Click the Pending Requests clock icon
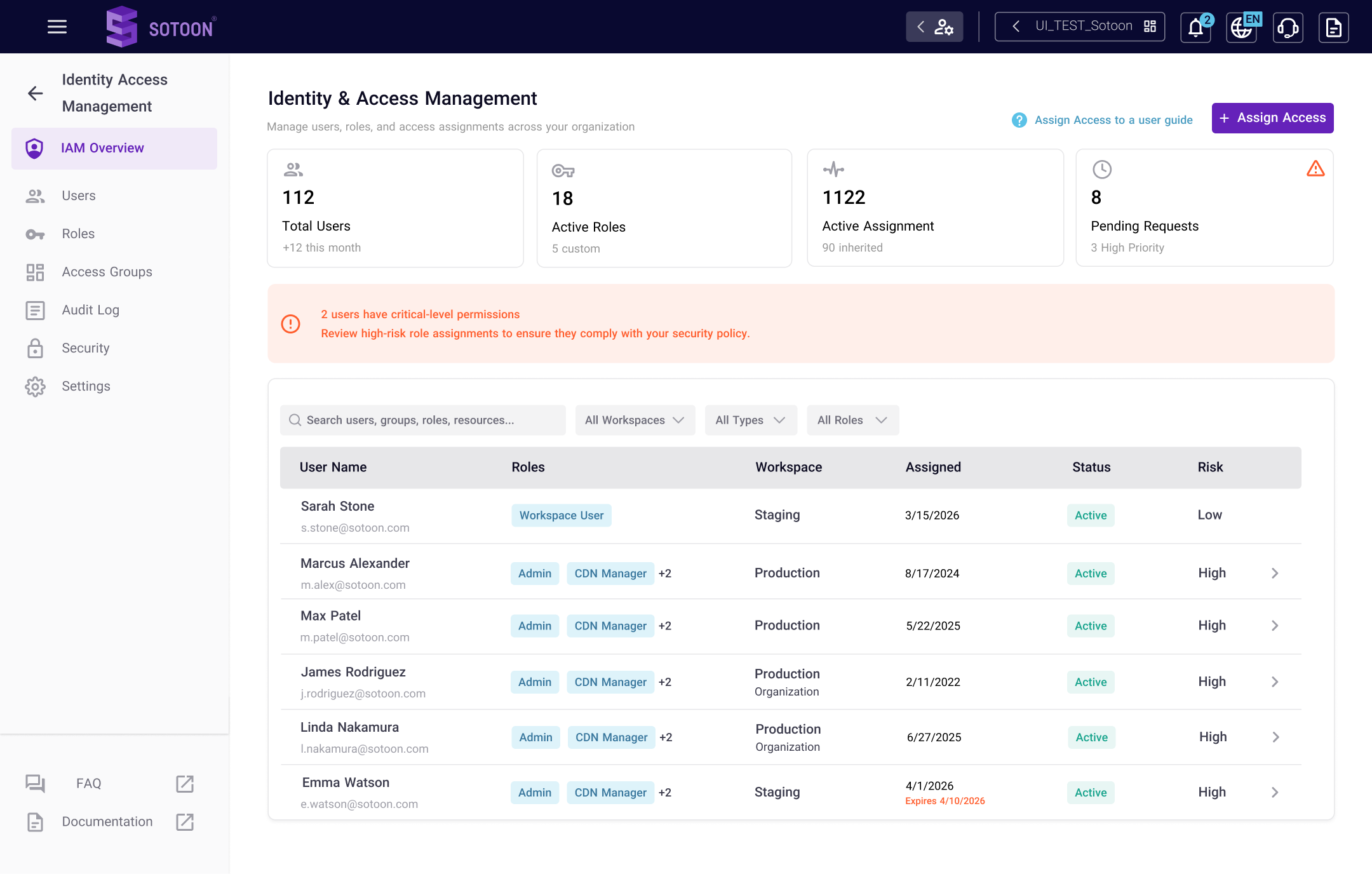 pos(1101,170)
